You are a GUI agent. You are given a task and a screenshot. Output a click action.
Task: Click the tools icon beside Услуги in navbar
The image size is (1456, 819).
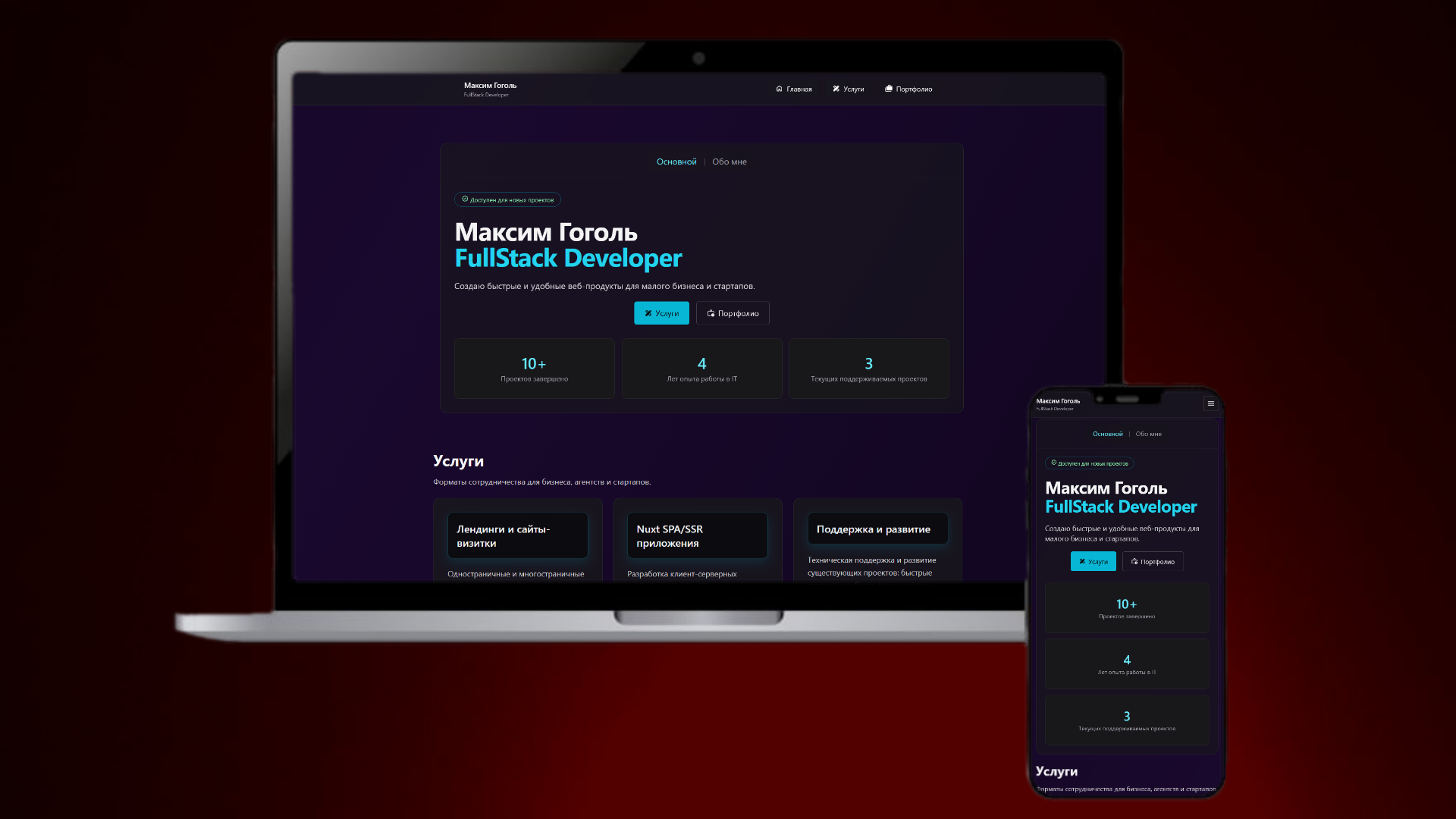click(836, 89)
